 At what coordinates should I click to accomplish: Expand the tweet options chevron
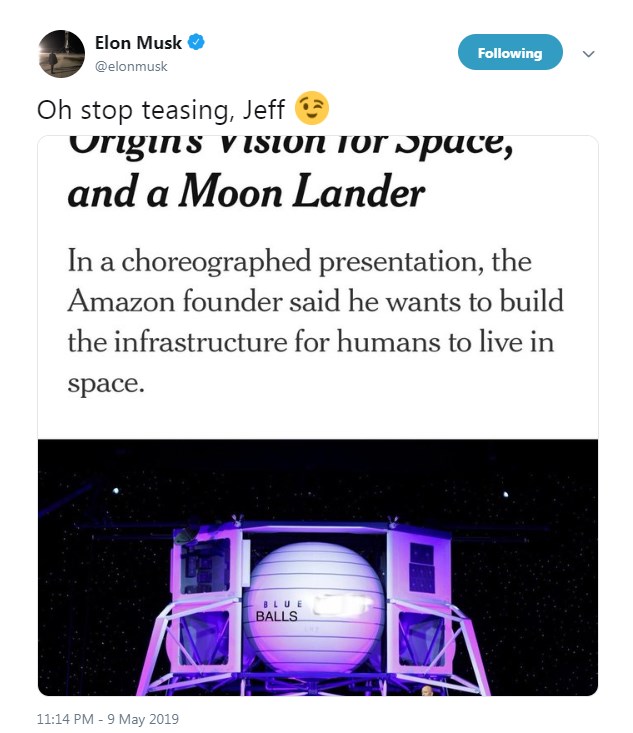(588, 54)
